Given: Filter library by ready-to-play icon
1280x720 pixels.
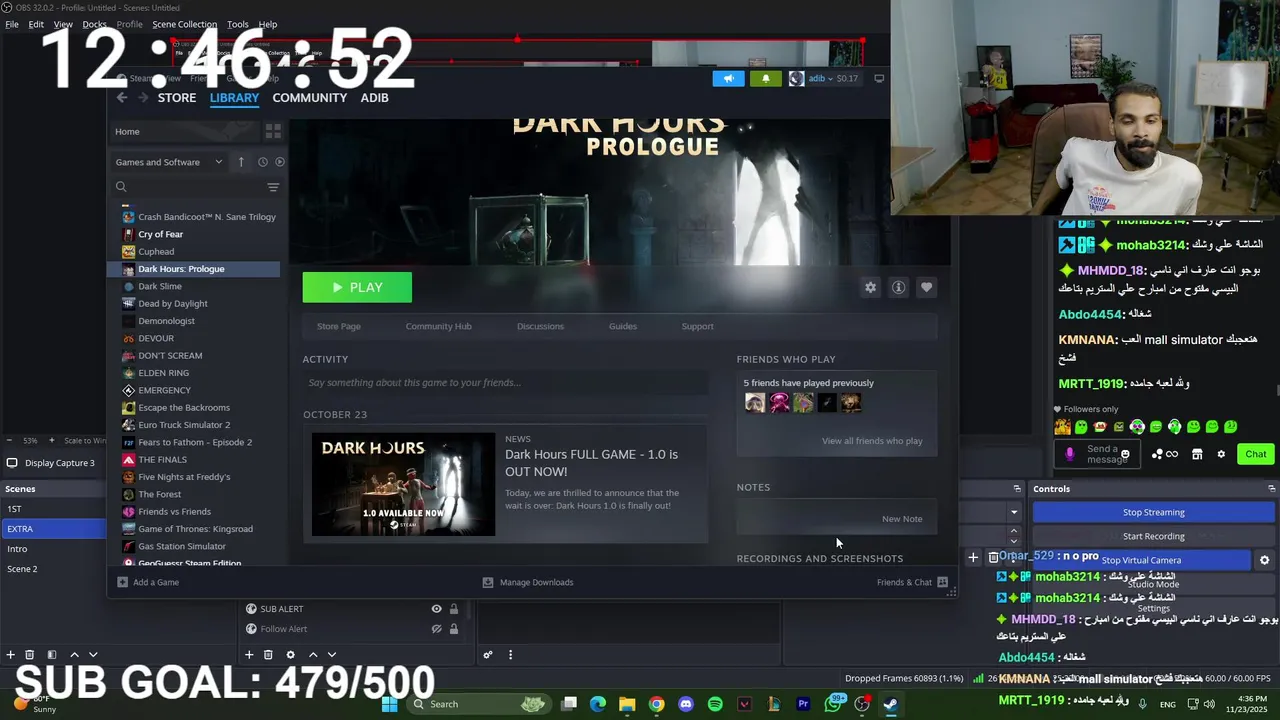Looking at the screenshot, I should point(280,162).
